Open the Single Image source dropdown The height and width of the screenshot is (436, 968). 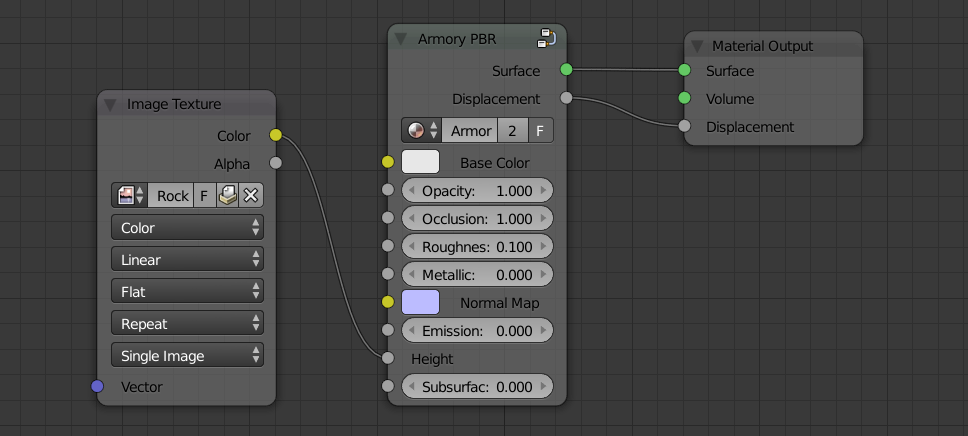(188, 356)
